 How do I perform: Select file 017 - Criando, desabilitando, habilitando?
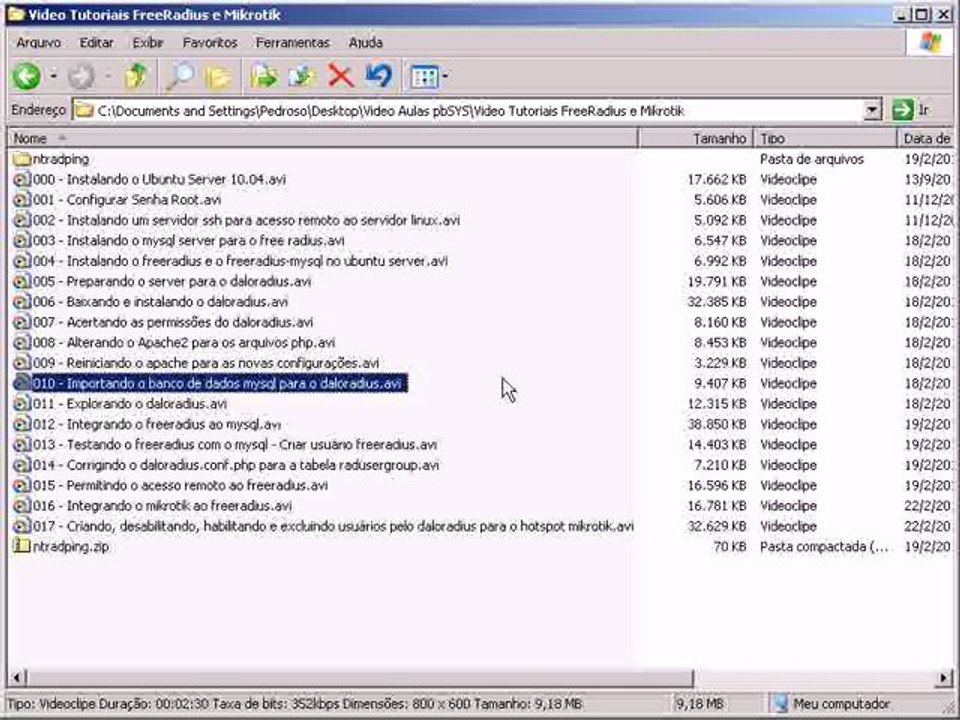[333, 526]
